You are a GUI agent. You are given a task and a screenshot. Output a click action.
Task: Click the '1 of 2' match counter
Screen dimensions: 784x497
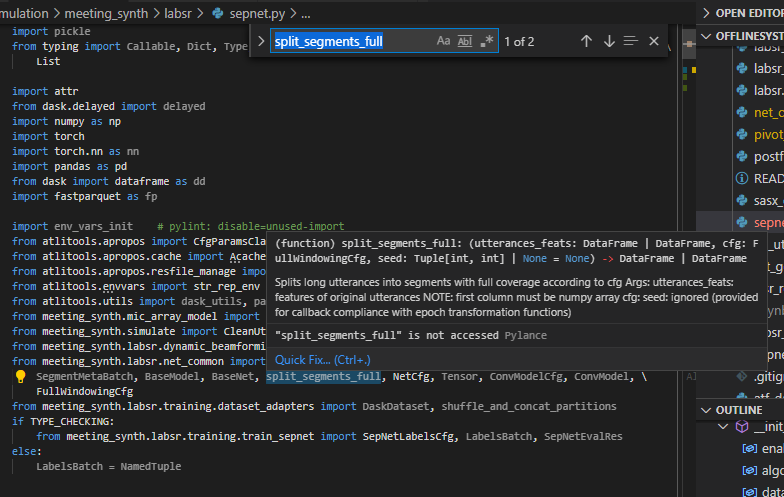[519, 42]
